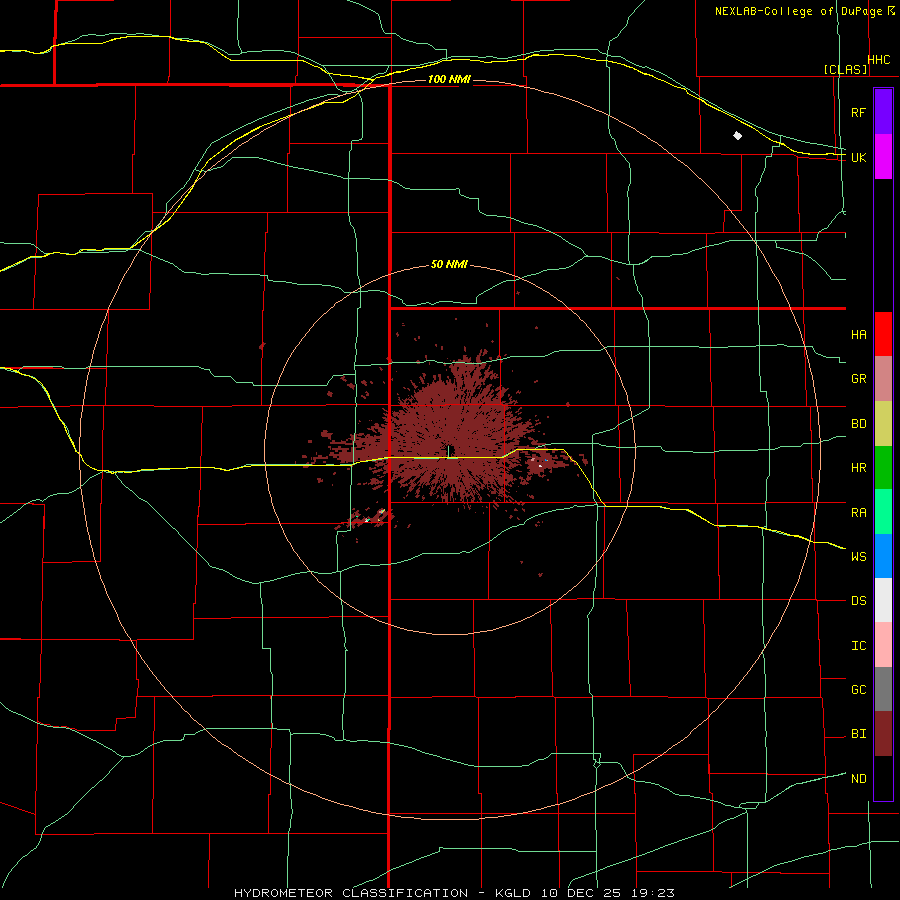Click the ND black color swatch
The image size is (900, 900).
tap(883, 778)
